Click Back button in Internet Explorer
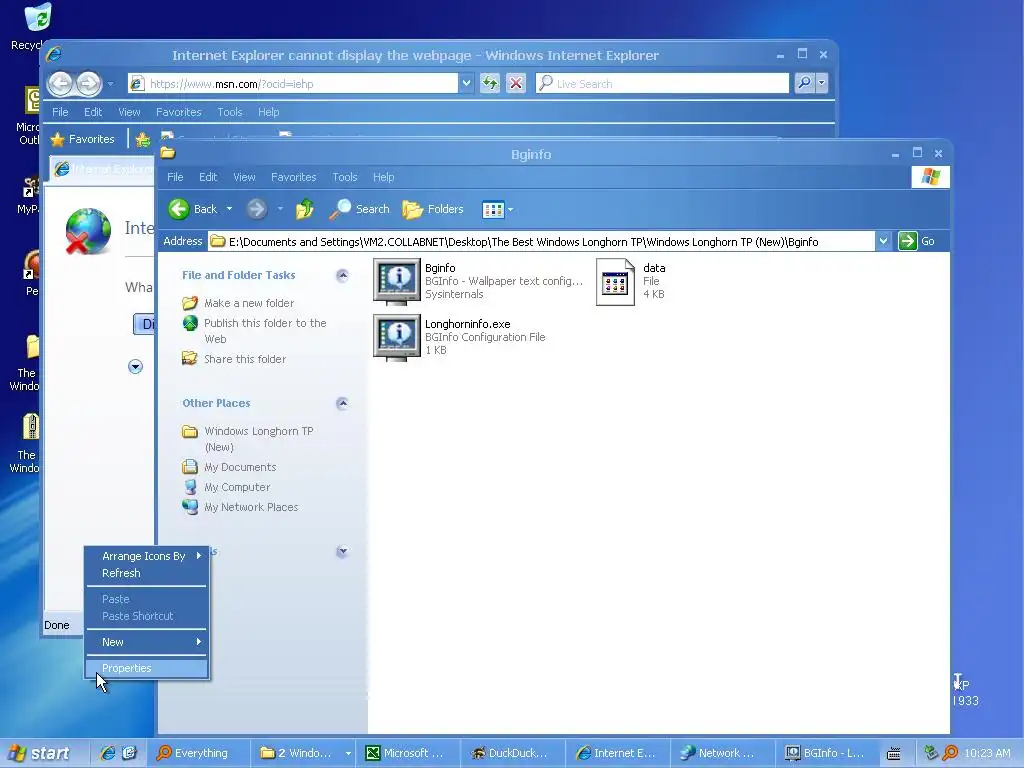1024x768 pixels. point(61,84)
